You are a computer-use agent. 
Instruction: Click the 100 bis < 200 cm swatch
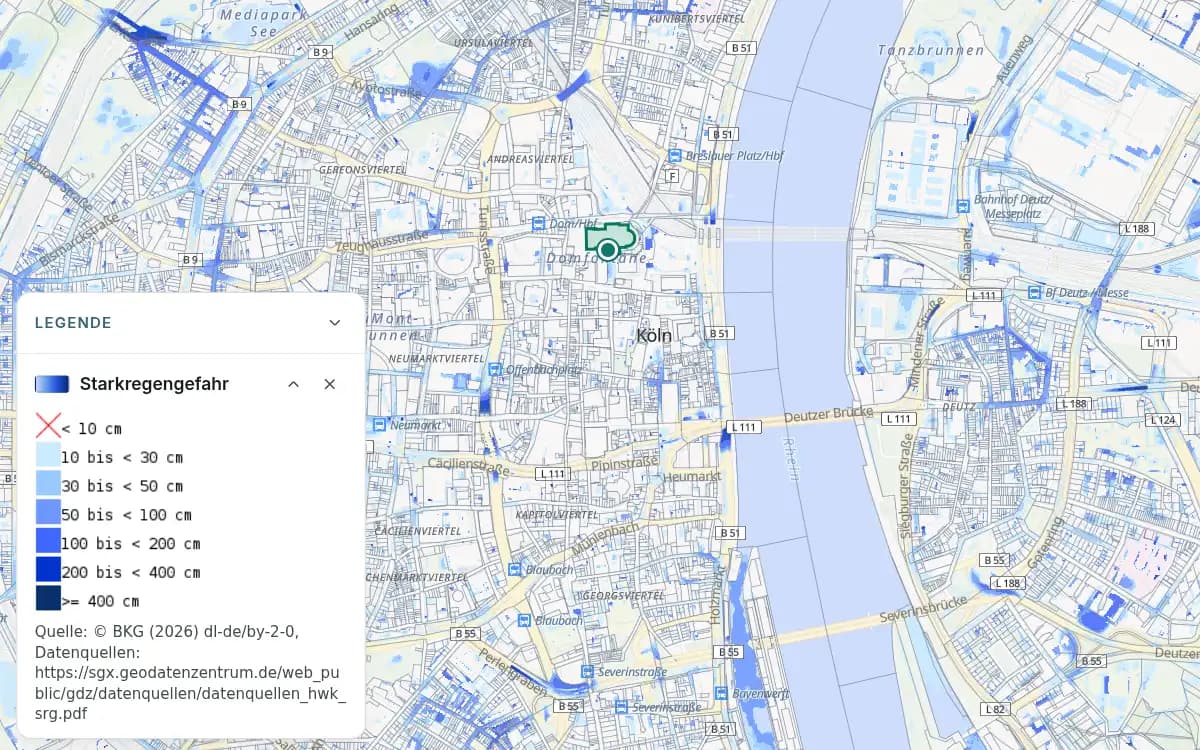(48, 543)
